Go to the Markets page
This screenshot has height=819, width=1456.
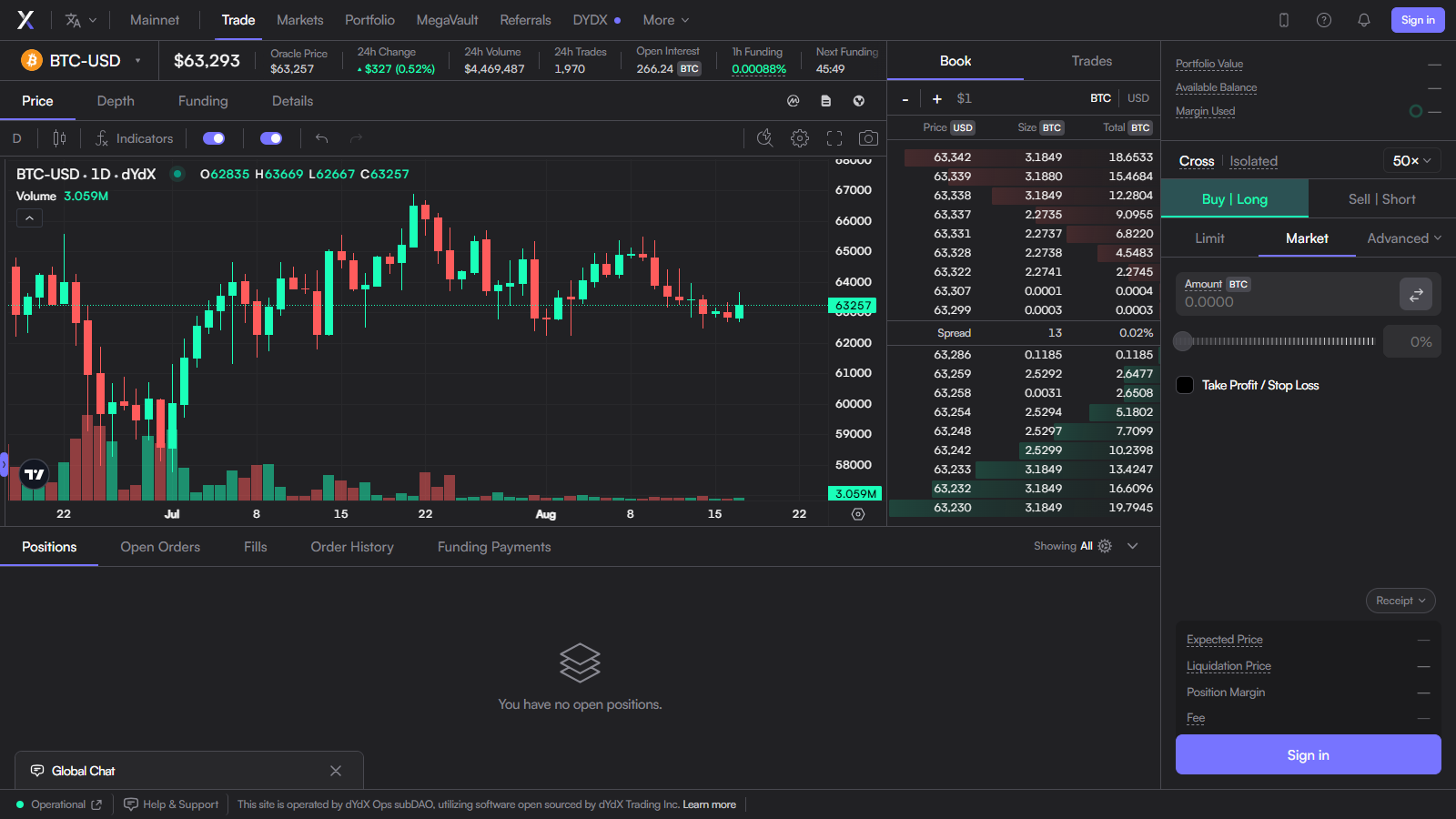pyautogui.click(x=300, y=20)
